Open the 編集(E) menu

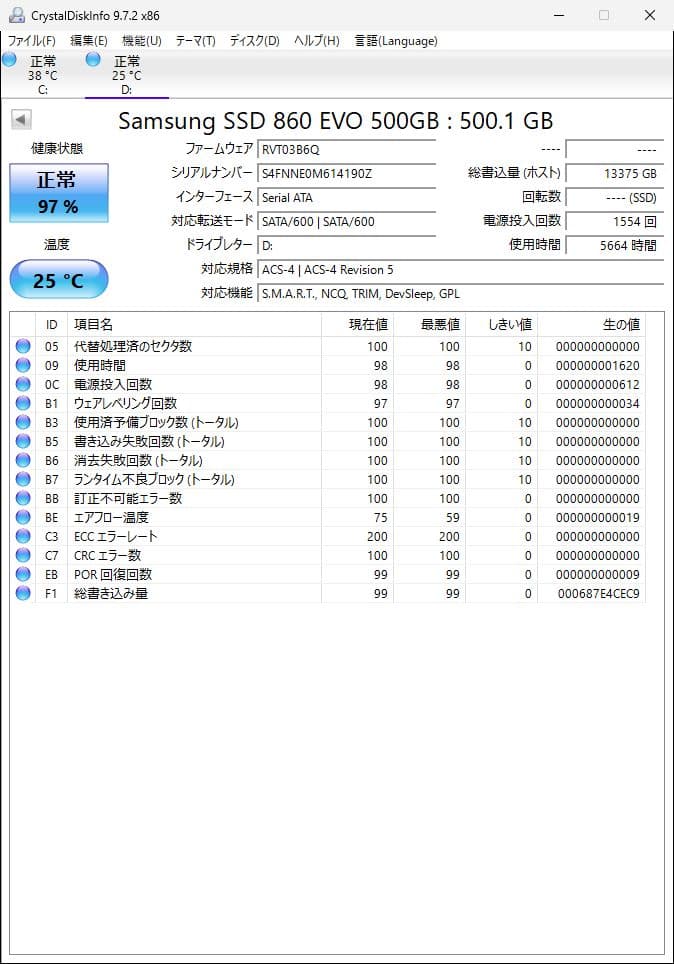pos(89,41)
